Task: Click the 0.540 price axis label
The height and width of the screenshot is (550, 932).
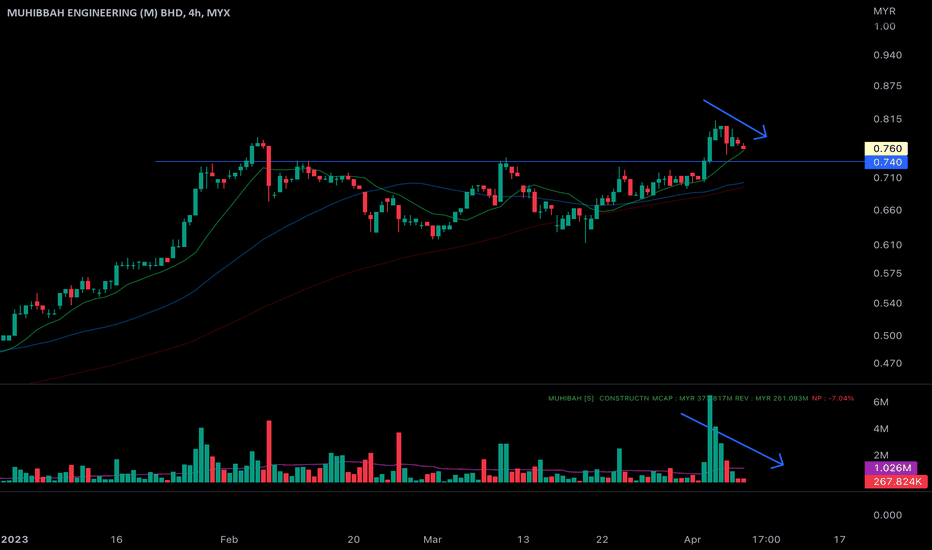Action: 887,303
